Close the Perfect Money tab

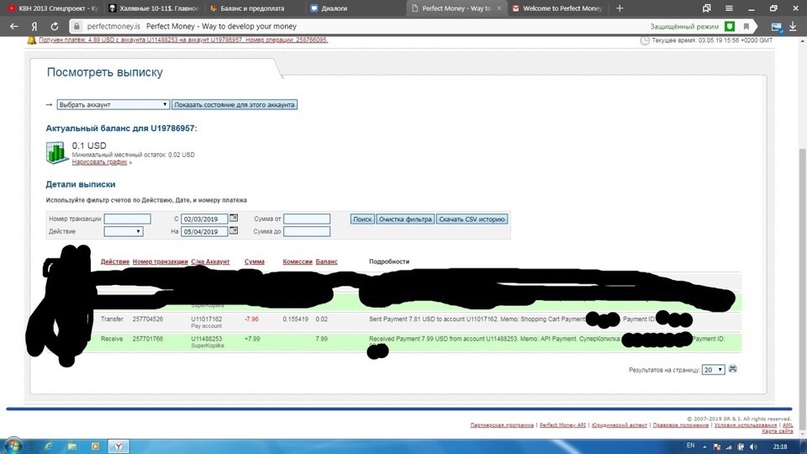(x=499, y=8)
